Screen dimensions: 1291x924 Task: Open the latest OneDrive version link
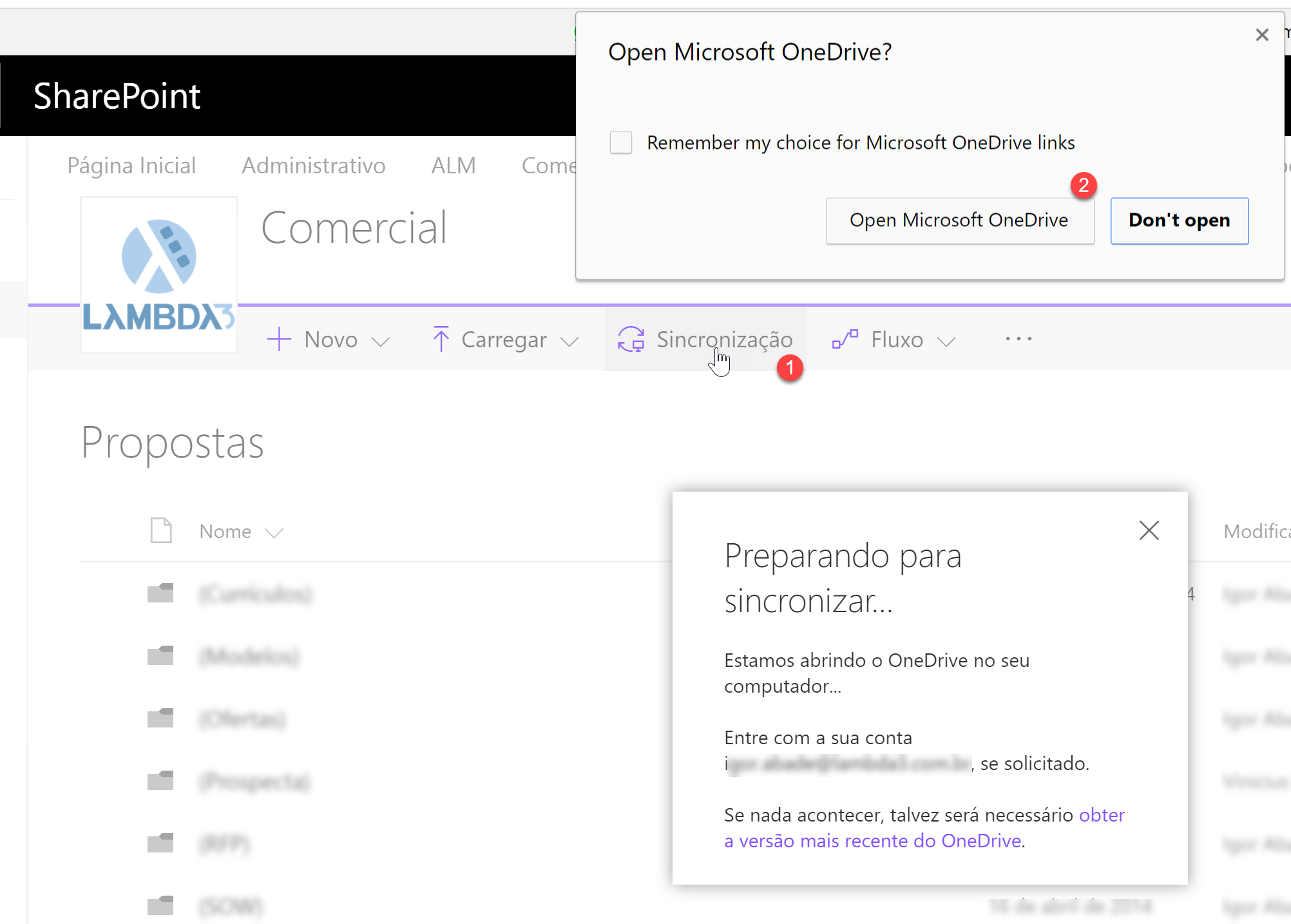tap(924, 828)
